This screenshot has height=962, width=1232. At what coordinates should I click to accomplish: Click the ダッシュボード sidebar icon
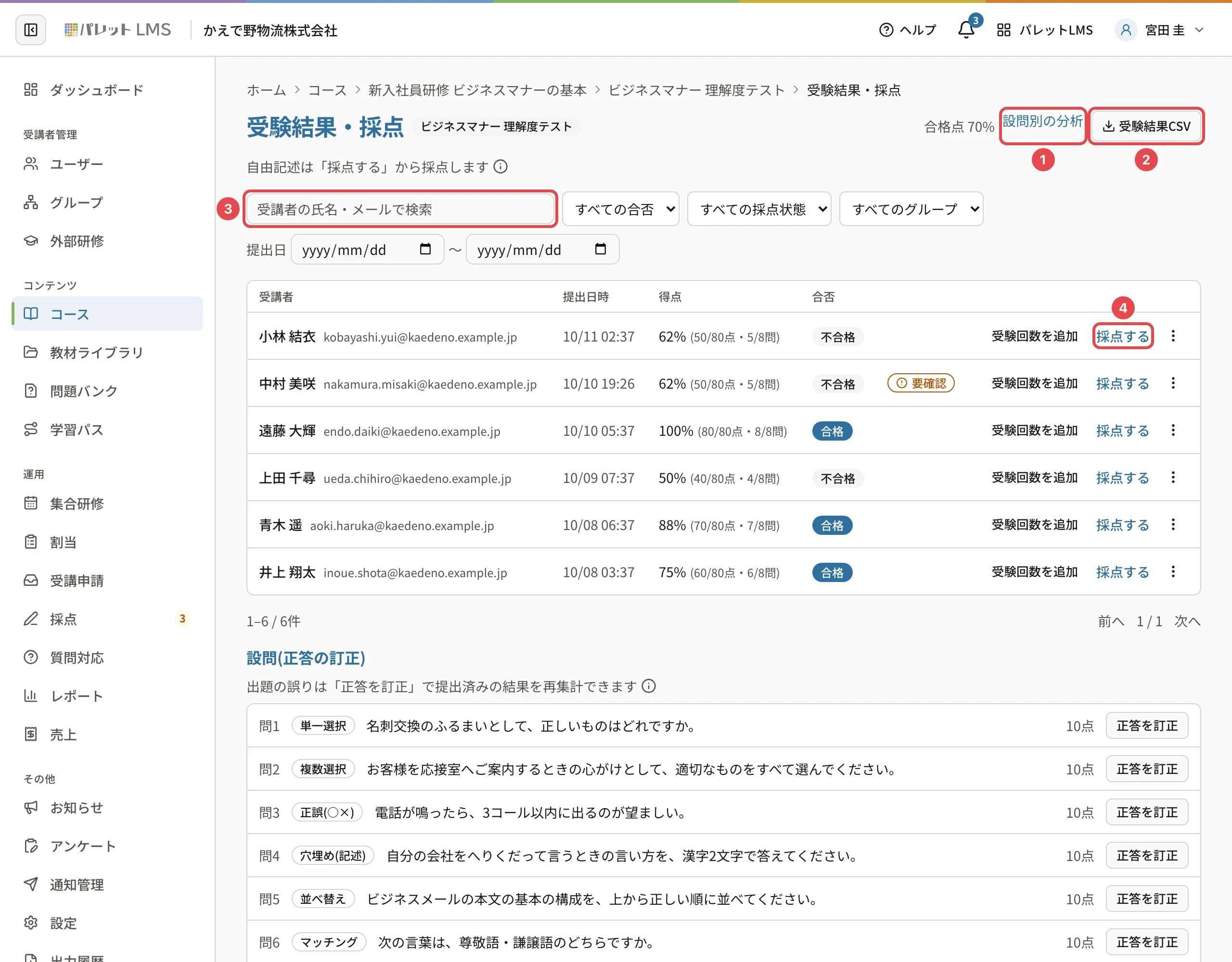tap(30, 89)
